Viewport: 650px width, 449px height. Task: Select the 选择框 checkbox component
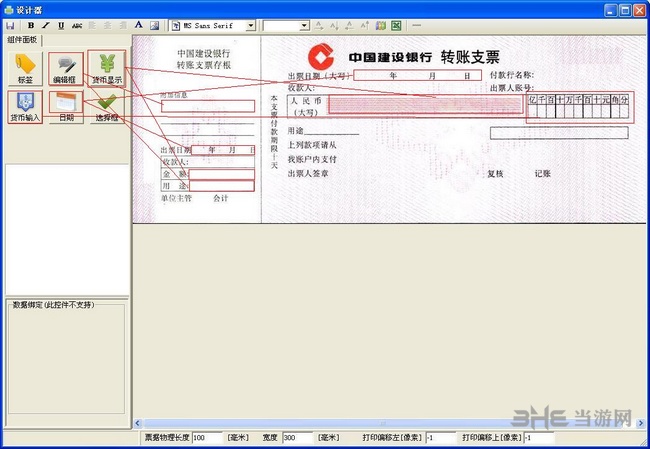click(107, 107)
